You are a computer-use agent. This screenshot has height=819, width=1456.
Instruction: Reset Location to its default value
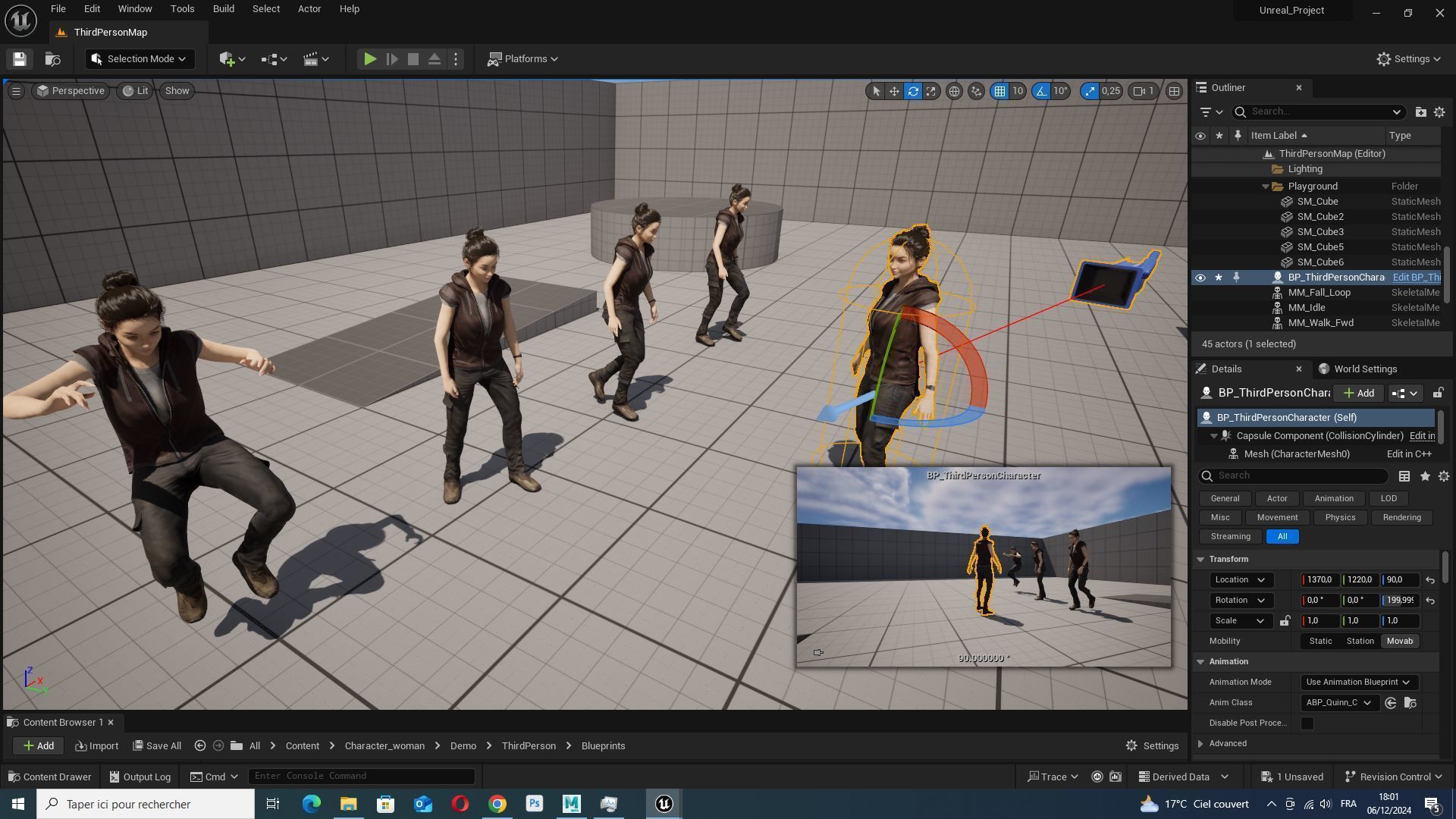pyautogui.click(x=1430, y=580)
